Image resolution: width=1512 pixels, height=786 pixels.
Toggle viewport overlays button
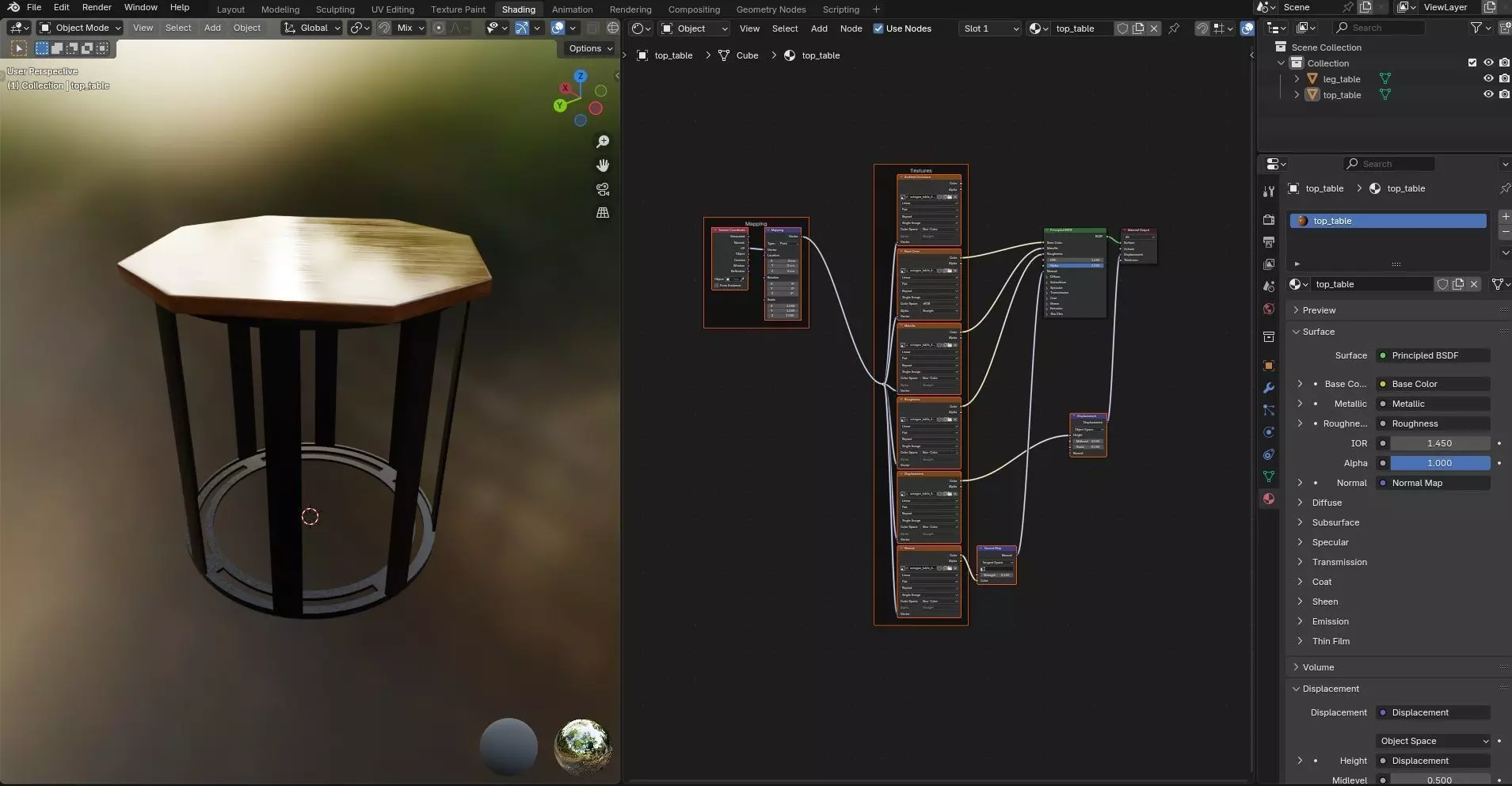point(558,28)
